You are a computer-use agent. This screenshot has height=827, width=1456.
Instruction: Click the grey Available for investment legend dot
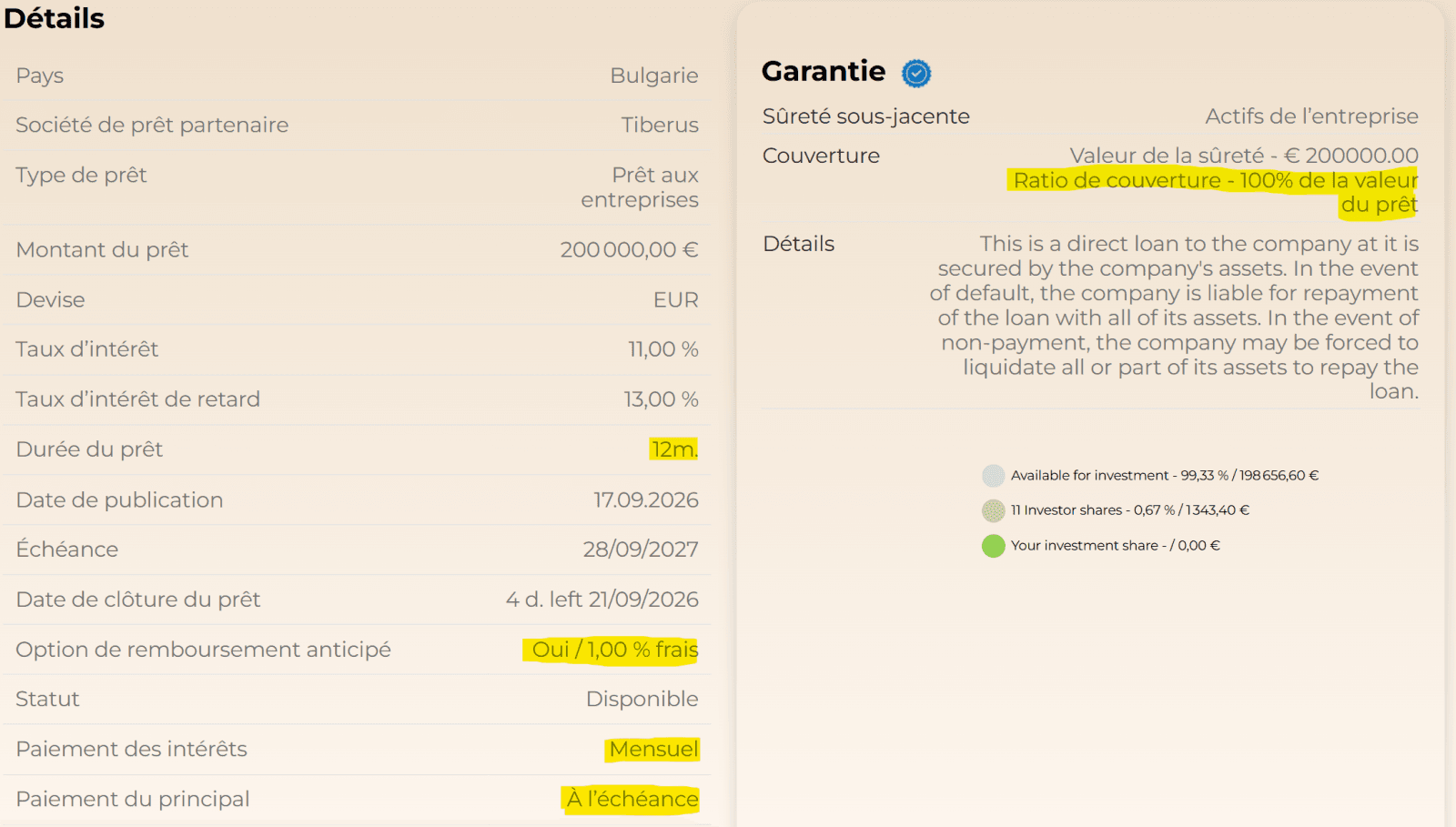click(994, 476)
